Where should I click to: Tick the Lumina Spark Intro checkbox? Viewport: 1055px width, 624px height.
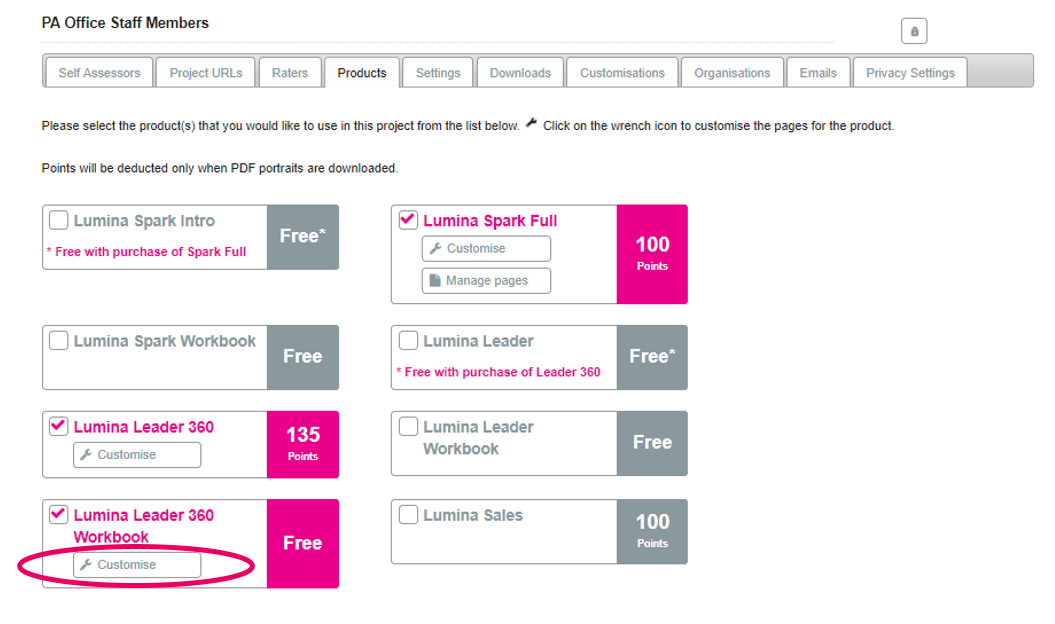tap(59, 220)
